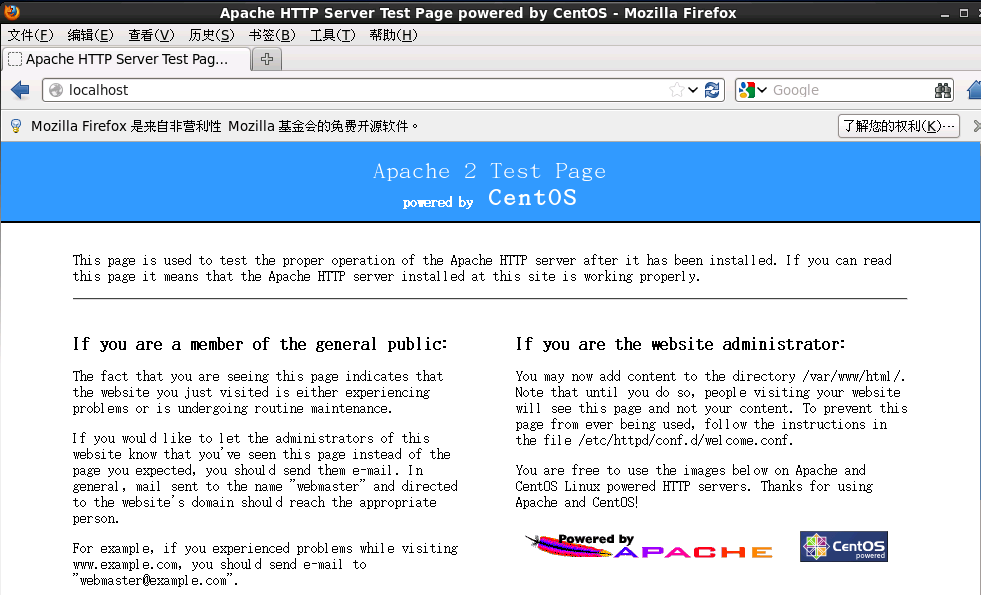This screenshot has height=595, width=981.
Task: Click the reload page icon
Action: [712, 90]
